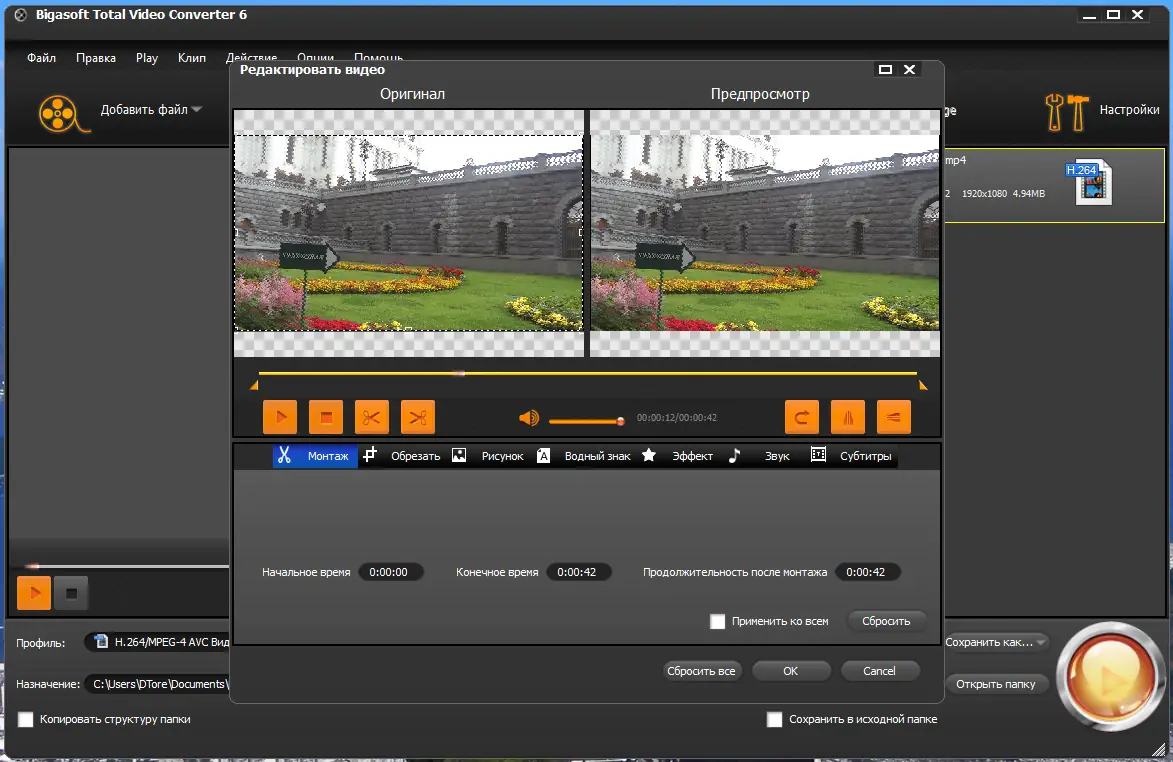Click the Назначение path field
The height and width of the screenshot is (762, 1173).
pos(157,683)
